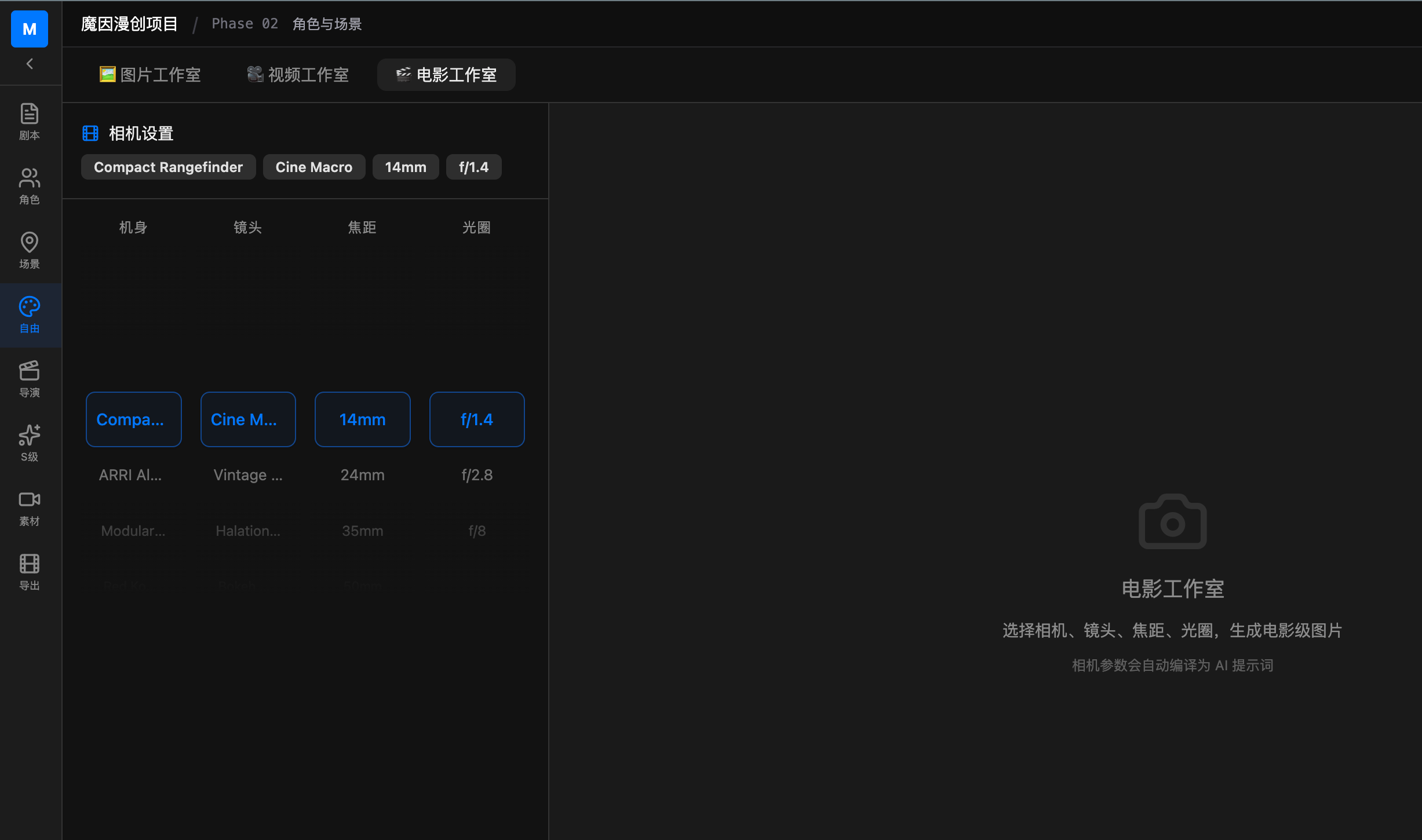The height and width of the screenshot is (840, 1422).
Task: Select the 自由 palette icon
Action: [30, 315]
